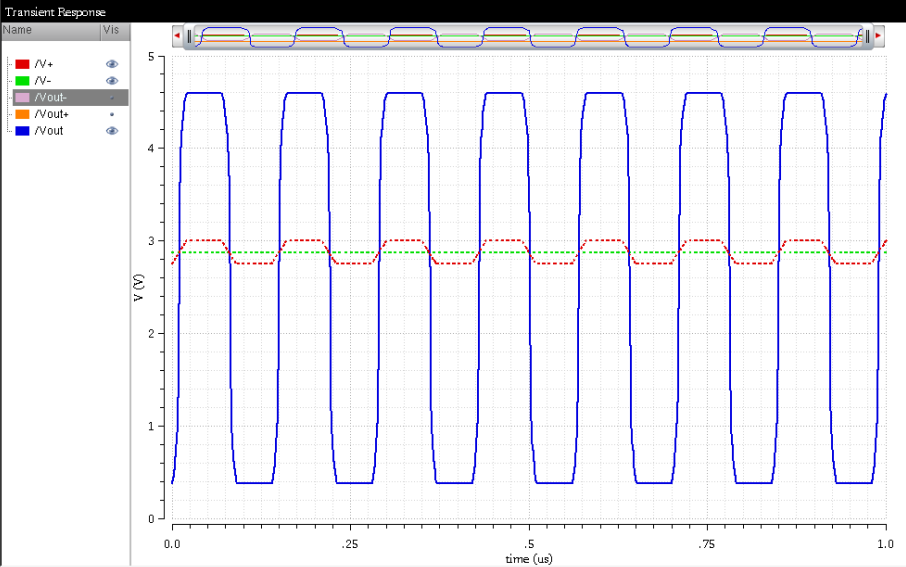Click the 0.0 tick label on time axis
Screen dimensions: 906x567
(172, 544)
